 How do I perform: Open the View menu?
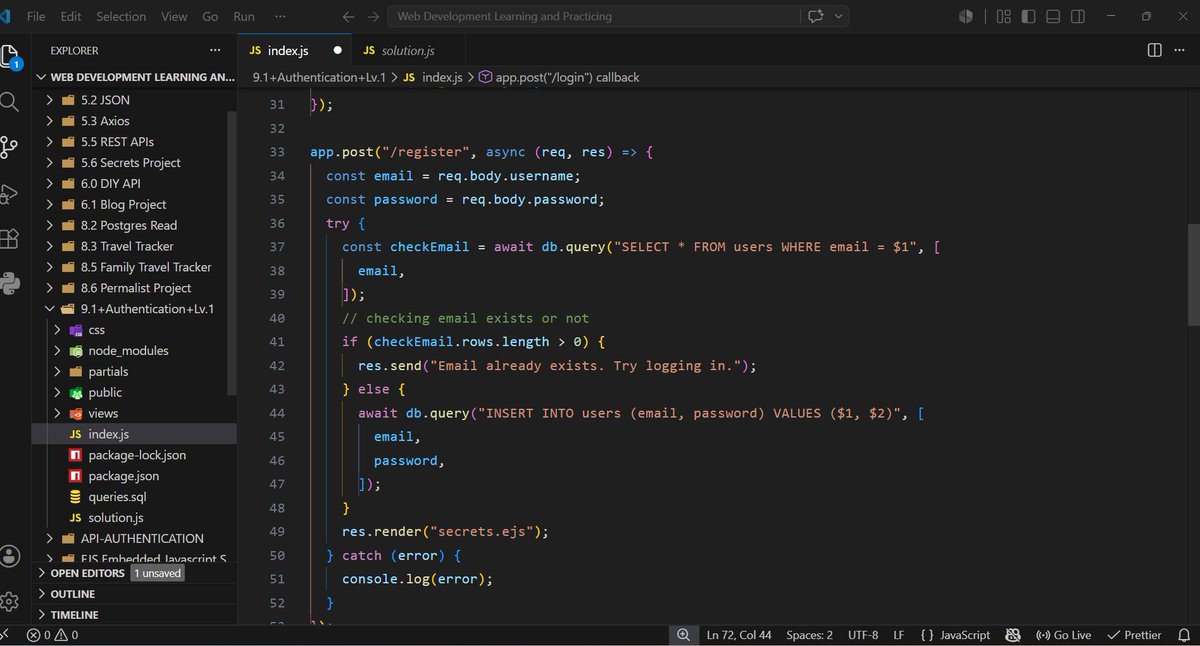(174, 17)
